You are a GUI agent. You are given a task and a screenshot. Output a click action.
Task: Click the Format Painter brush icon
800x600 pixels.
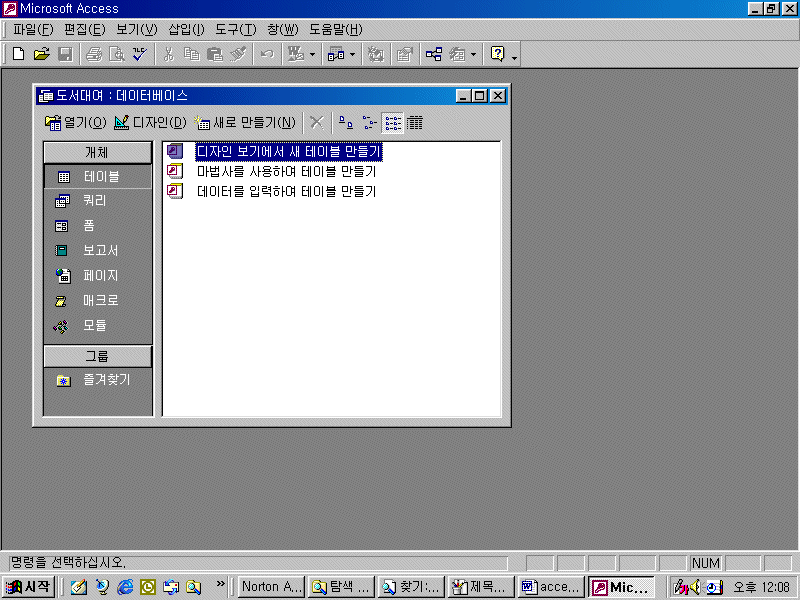click(238, 54)
